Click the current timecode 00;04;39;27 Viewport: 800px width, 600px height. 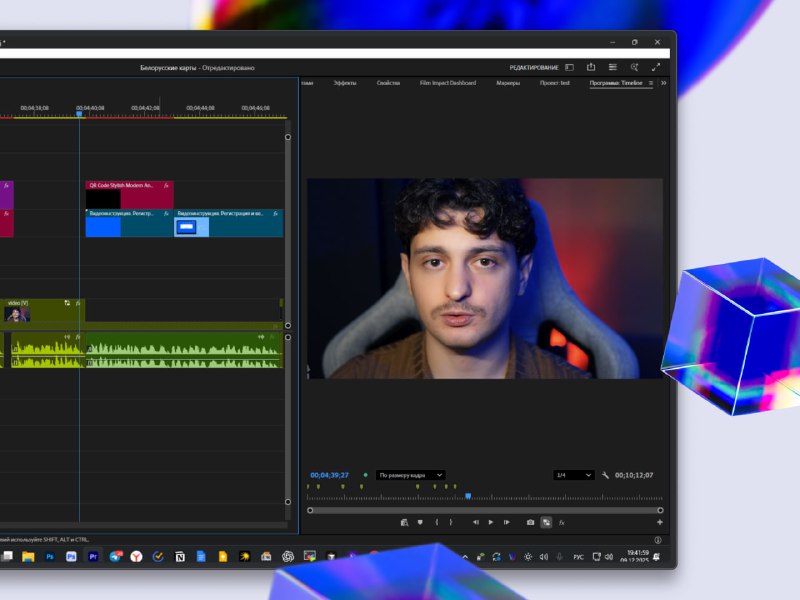[x=330, y=475]
